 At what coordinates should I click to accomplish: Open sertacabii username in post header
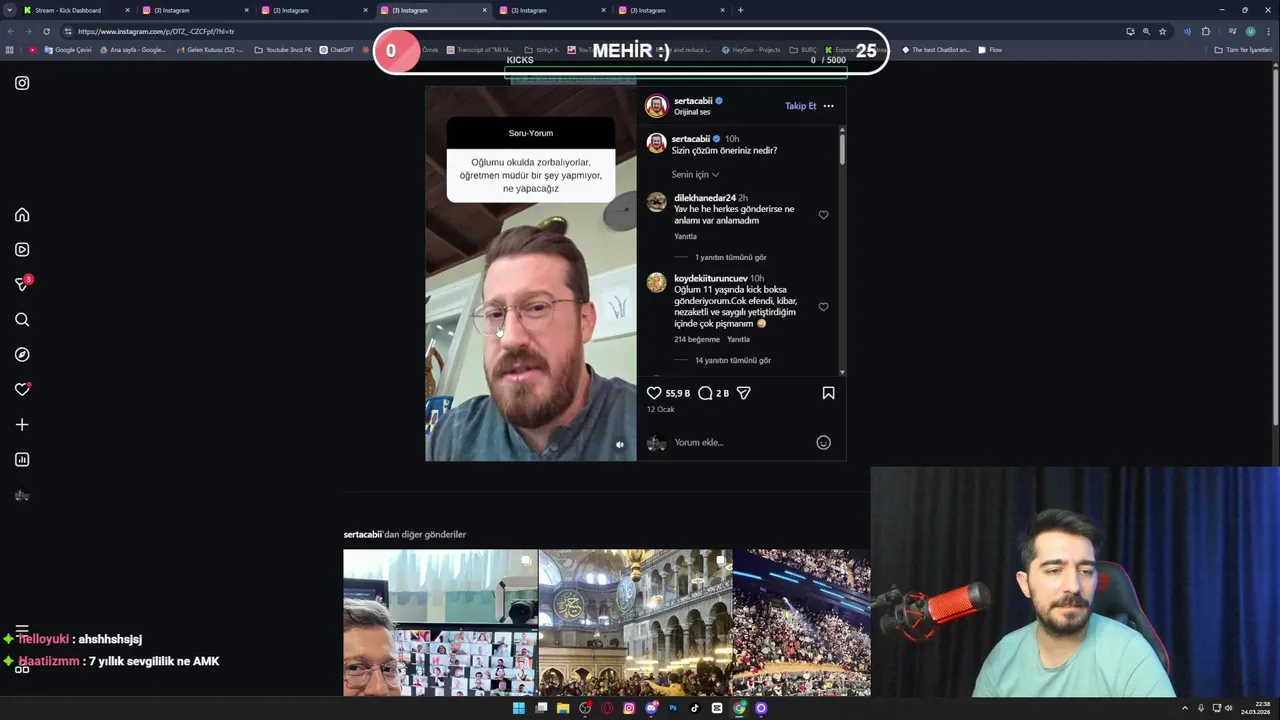pyautogui.click(x=693, y=101)
